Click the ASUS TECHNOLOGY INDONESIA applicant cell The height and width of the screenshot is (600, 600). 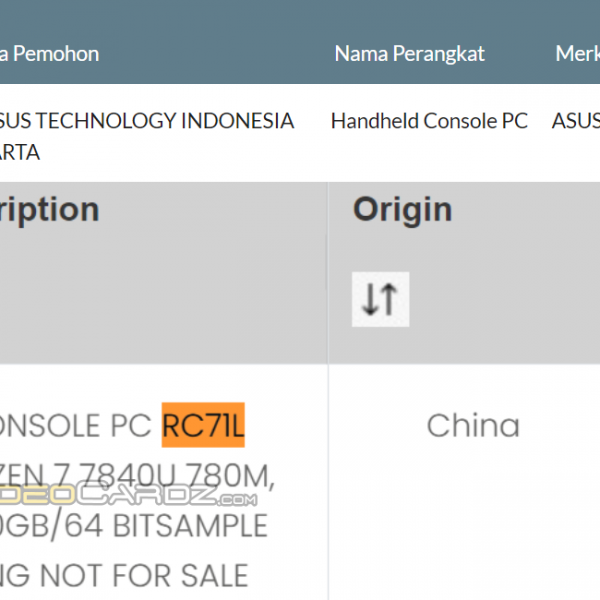pyautogui.click(x=147, y=121)
